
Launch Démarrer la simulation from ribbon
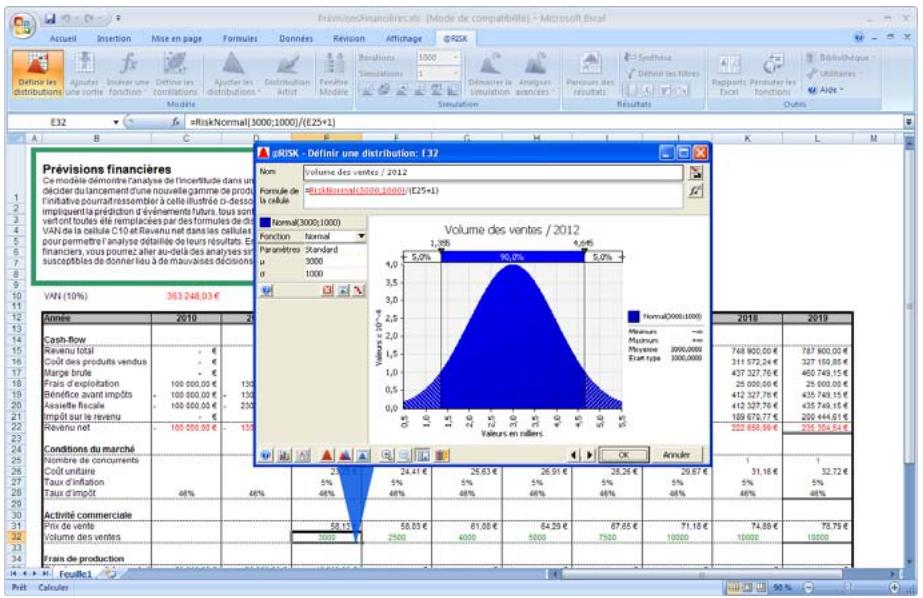click(x=488, y=79)
